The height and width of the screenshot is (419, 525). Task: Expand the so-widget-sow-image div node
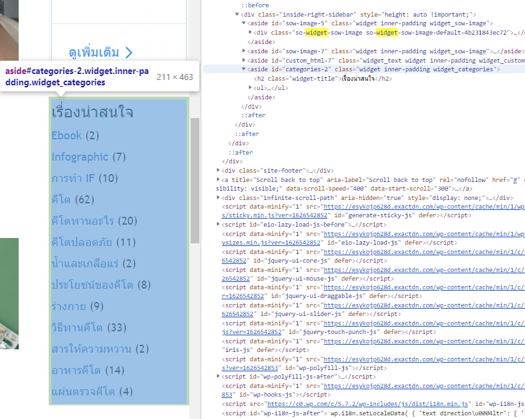(x=250, y=32)
